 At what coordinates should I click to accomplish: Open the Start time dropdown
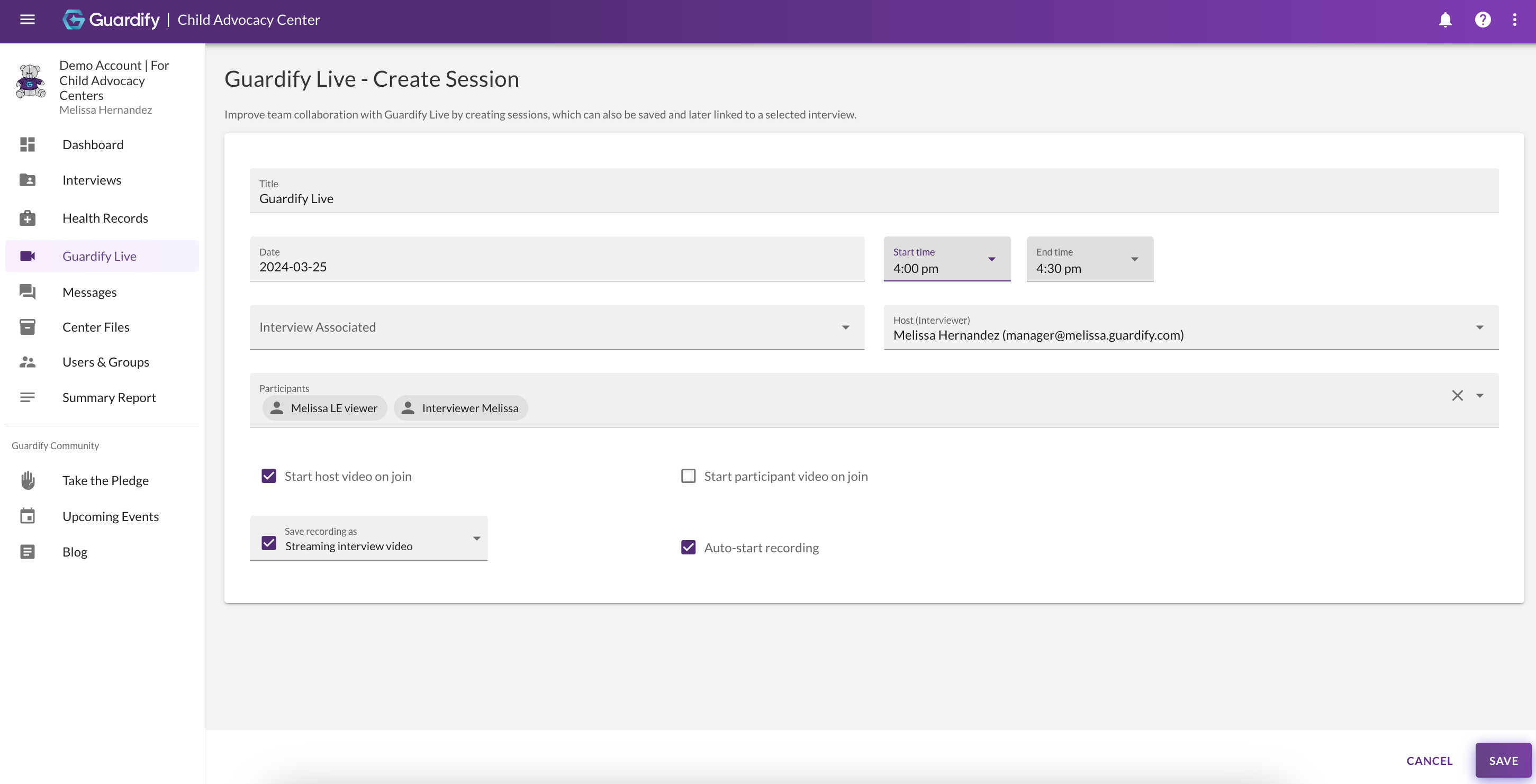pos(991,259)
